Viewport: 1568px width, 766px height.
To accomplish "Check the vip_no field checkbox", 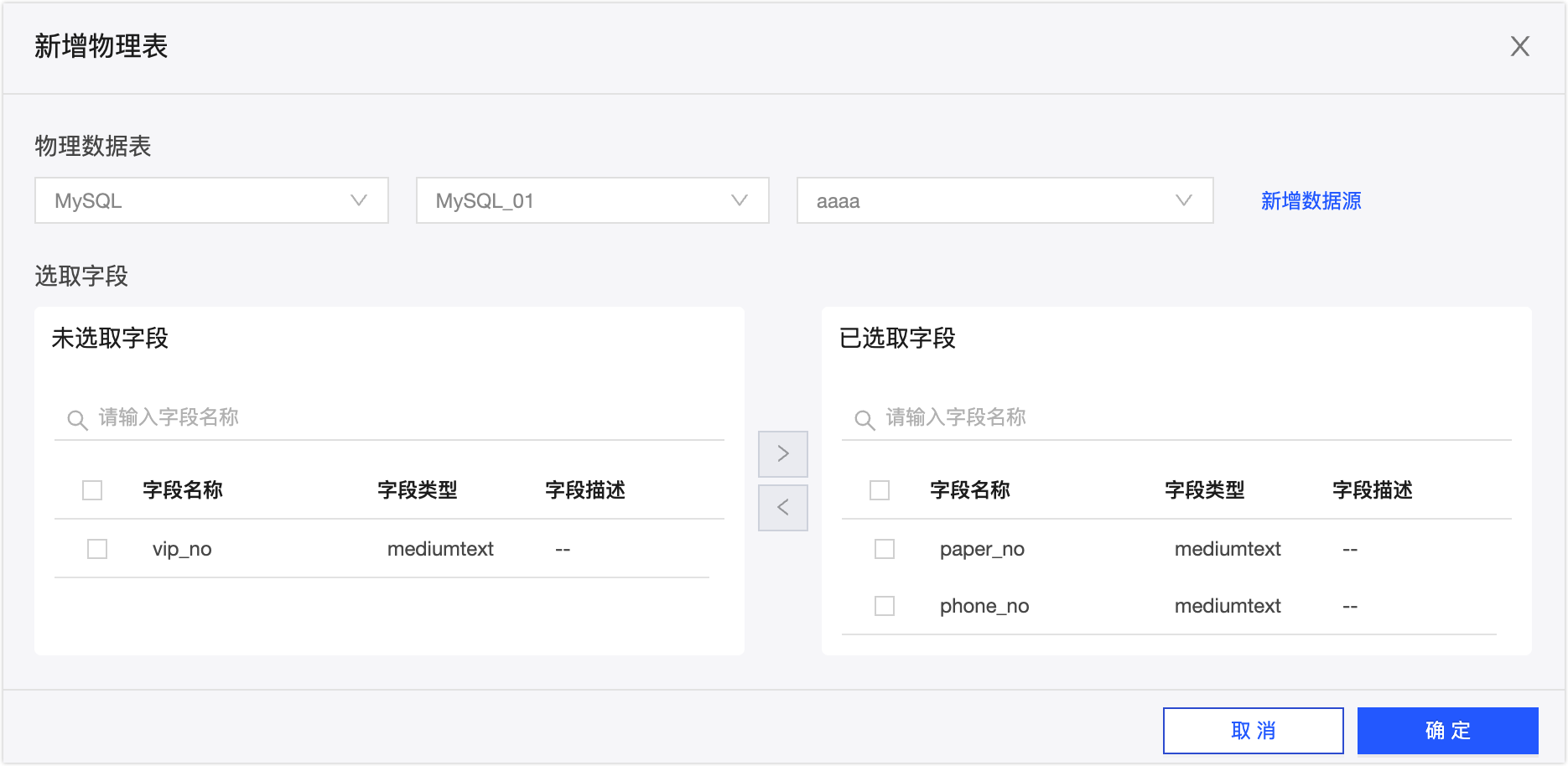I will [x=97, y=549].
